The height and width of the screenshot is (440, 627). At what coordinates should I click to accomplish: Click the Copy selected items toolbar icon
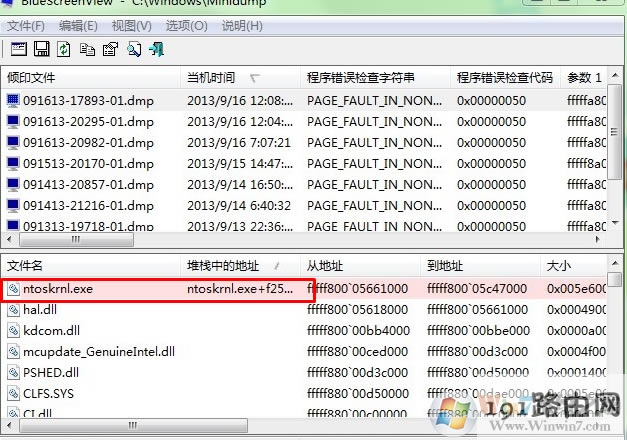pos(87,49)
